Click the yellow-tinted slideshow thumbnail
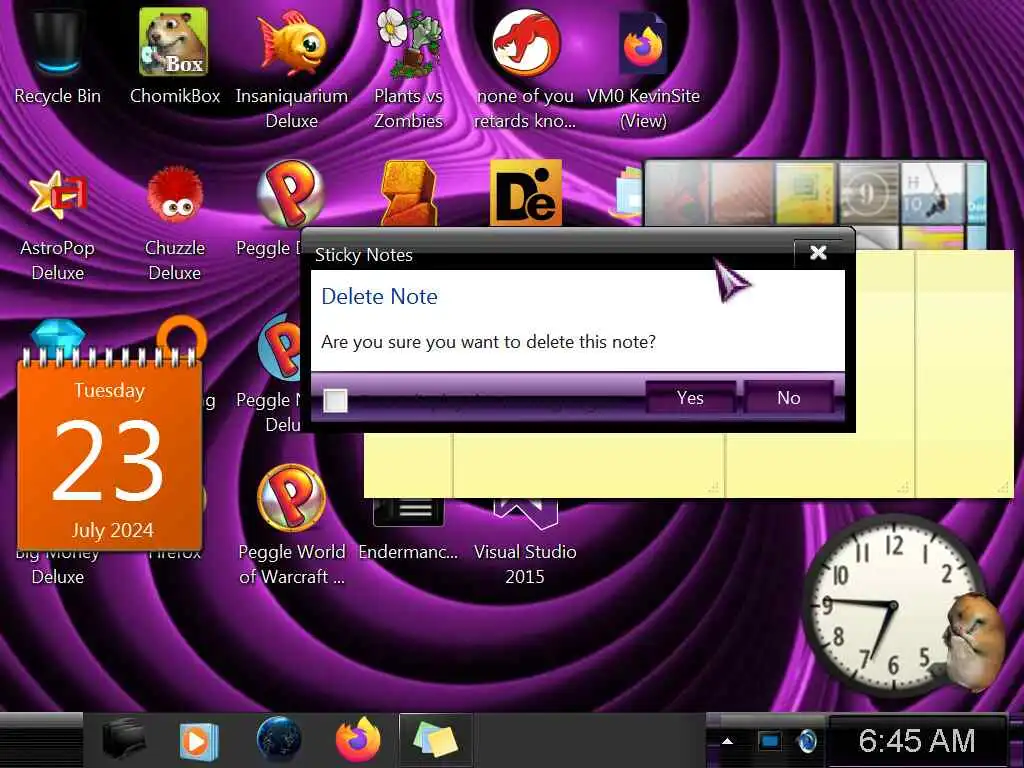Viewport: 1024px width, 768px height. (805, 193)
